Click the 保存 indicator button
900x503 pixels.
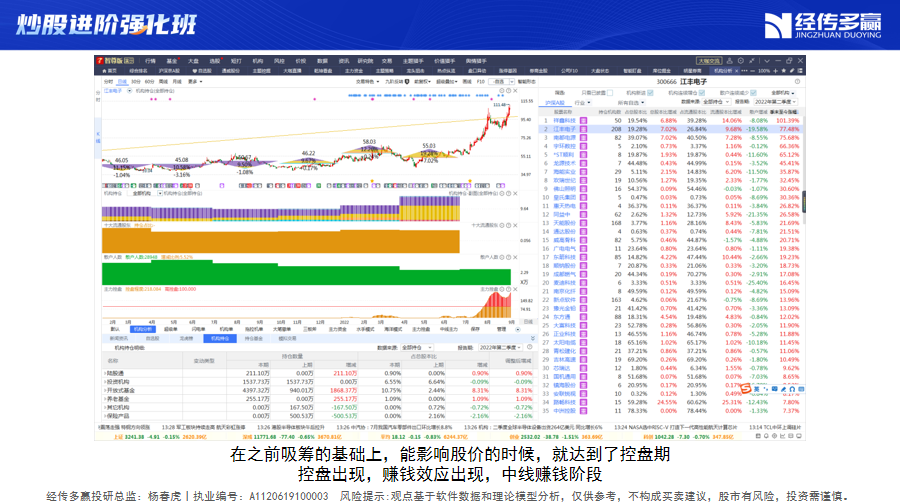click(475, 330)
